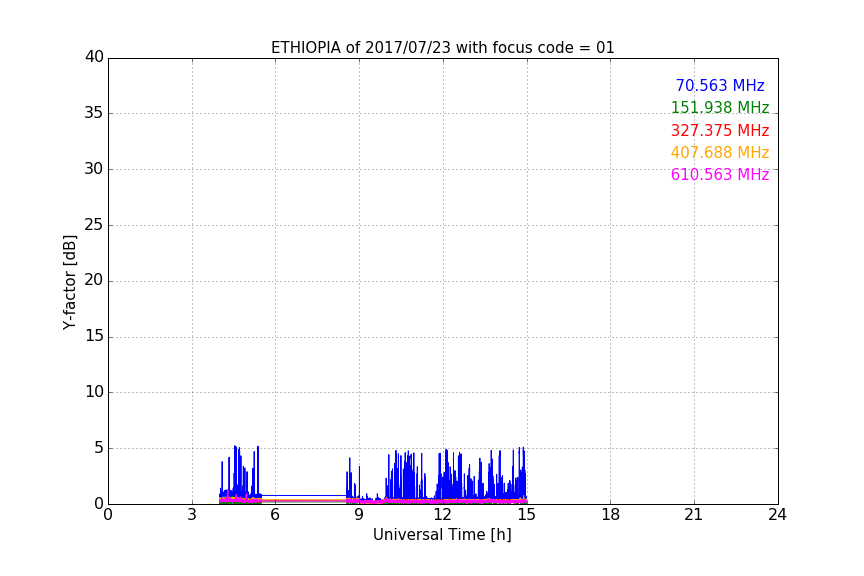Click x-axis tick label 6
The image size is (864, 576).
[x=275, y=515]
